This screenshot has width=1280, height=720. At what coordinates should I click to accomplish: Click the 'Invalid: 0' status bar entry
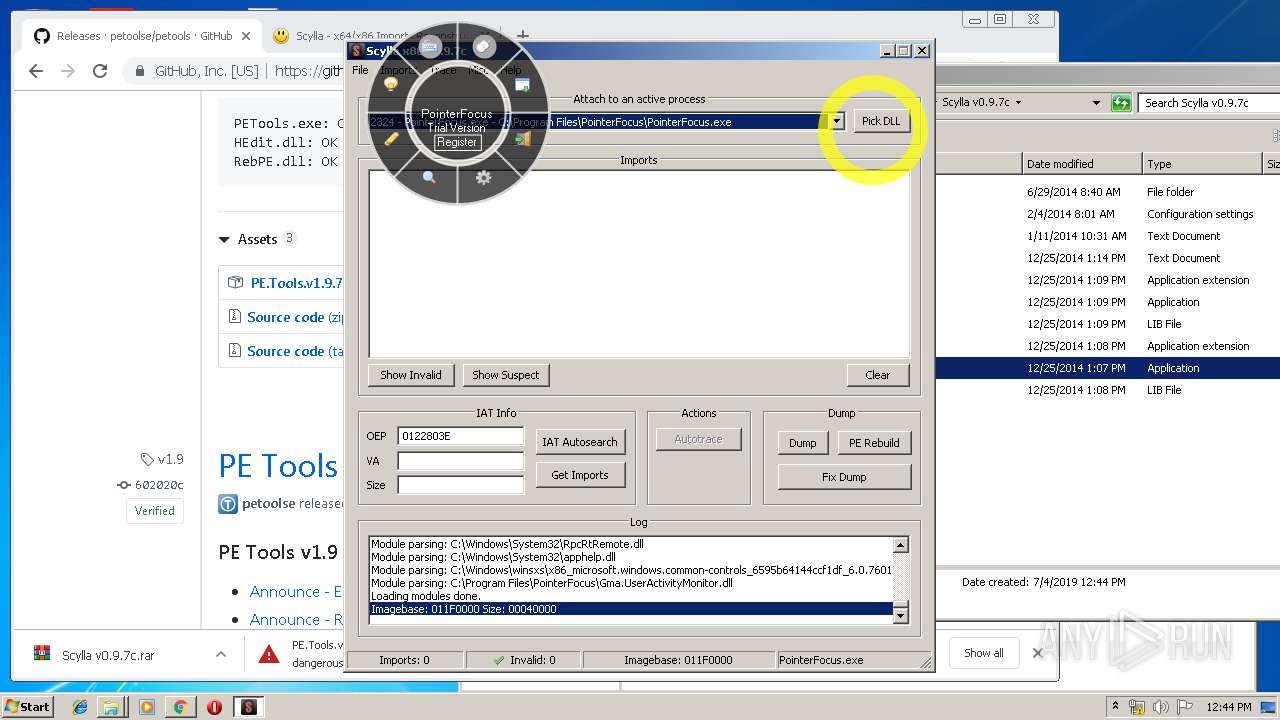[524, 660]
